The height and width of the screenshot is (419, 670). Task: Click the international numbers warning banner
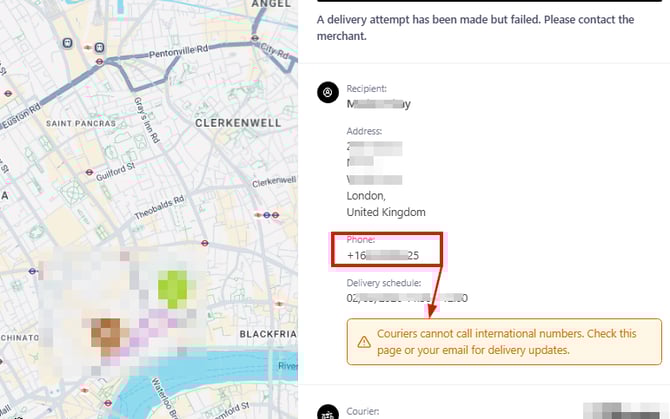504,342
